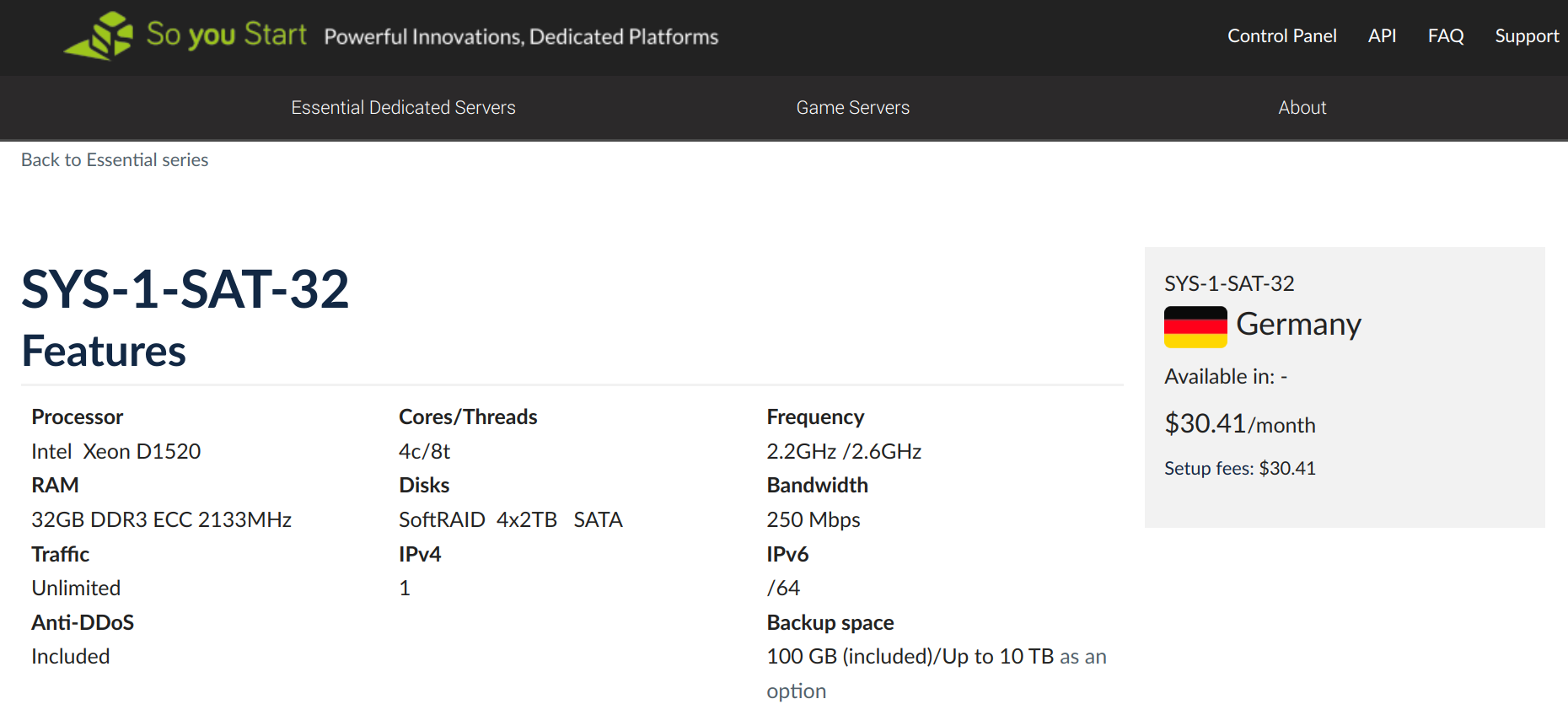The height and width of the screenshot is (715, 1568).
Task: Select the $30.41/month price
Action: click(1239, 423)
